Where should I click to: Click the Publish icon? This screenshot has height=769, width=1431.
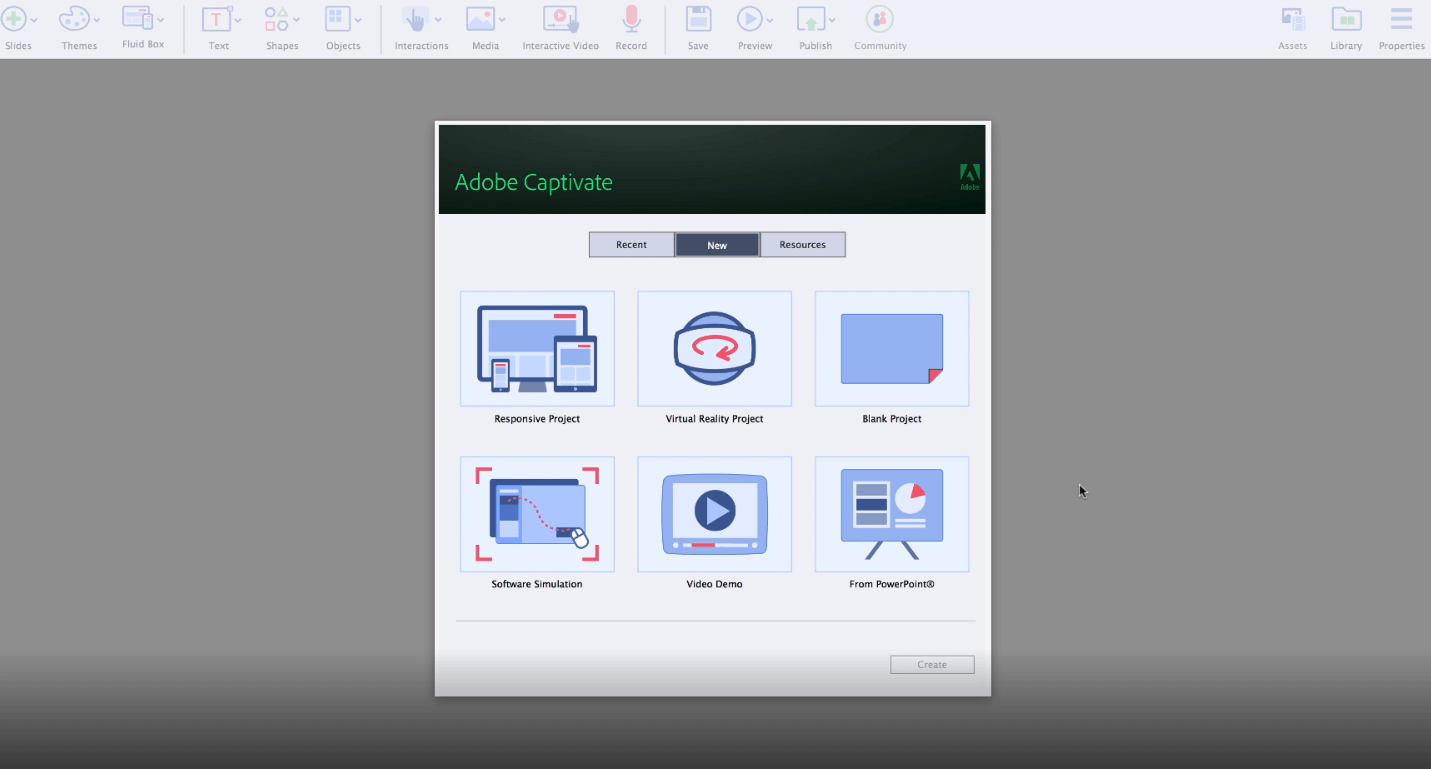click(x=810, y=18)
